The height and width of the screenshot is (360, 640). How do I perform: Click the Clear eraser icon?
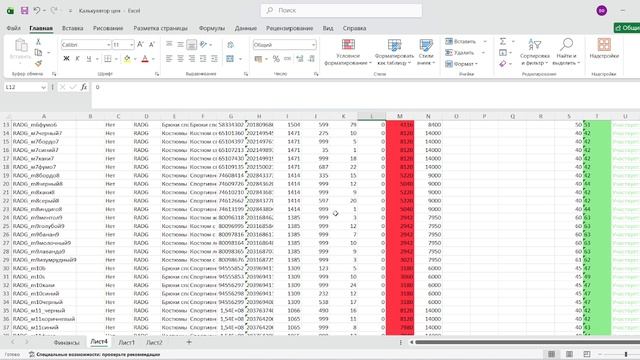pos(503,64)
